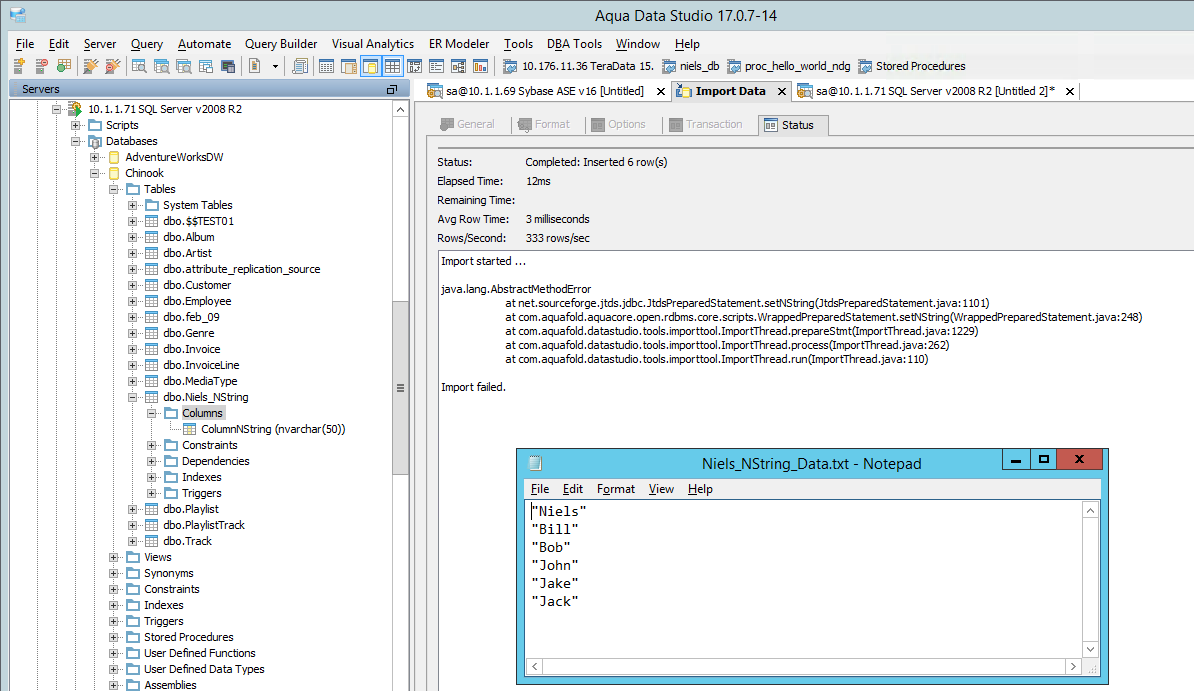Viewport: 1194px width, 691px height.
Task: Click the server icon with red minus
Action: click(42, 66)
